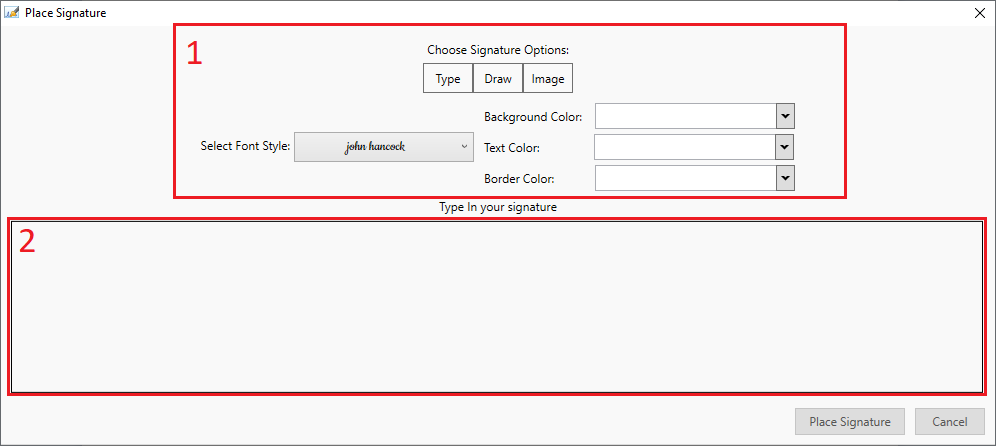Viewport: 996px width, 446px height.
Task: Open the john hancock font style dropdown
Action: [x=384, y=146]
